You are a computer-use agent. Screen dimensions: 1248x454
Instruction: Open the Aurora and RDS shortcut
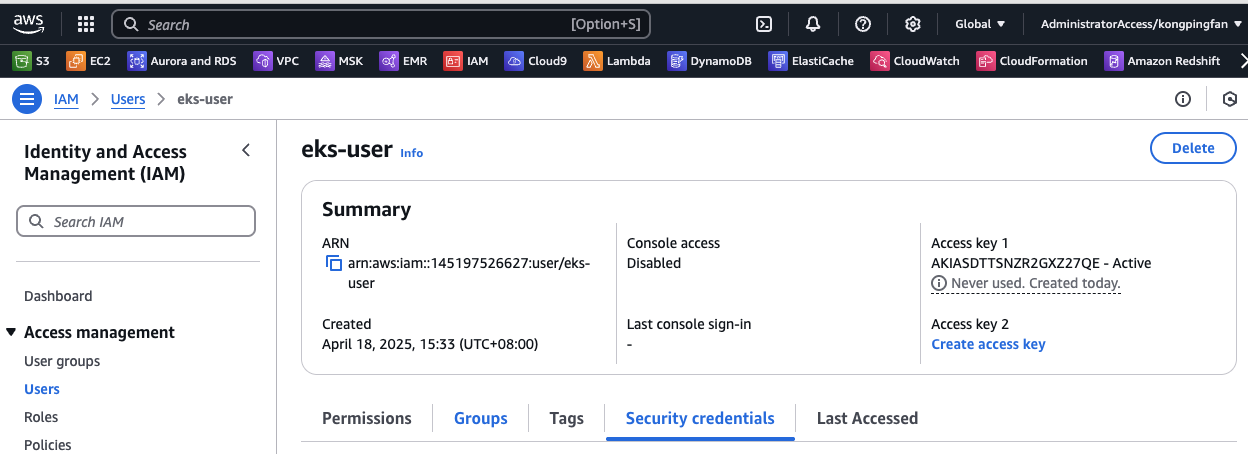coord(183,61)
